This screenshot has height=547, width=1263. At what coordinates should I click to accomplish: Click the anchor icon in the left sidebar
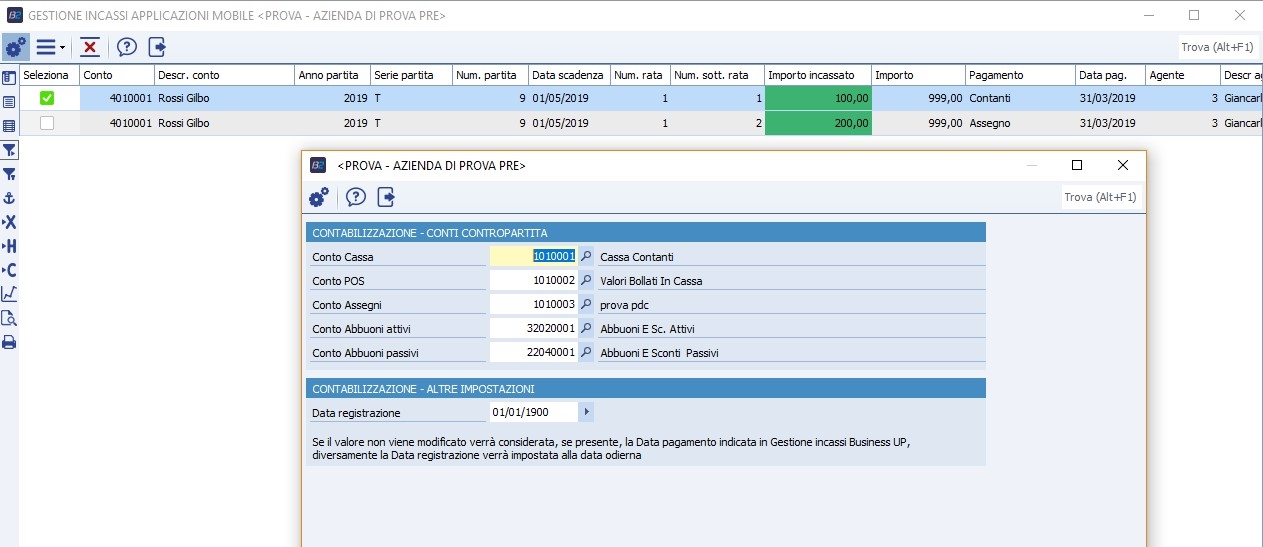point(9,198)
